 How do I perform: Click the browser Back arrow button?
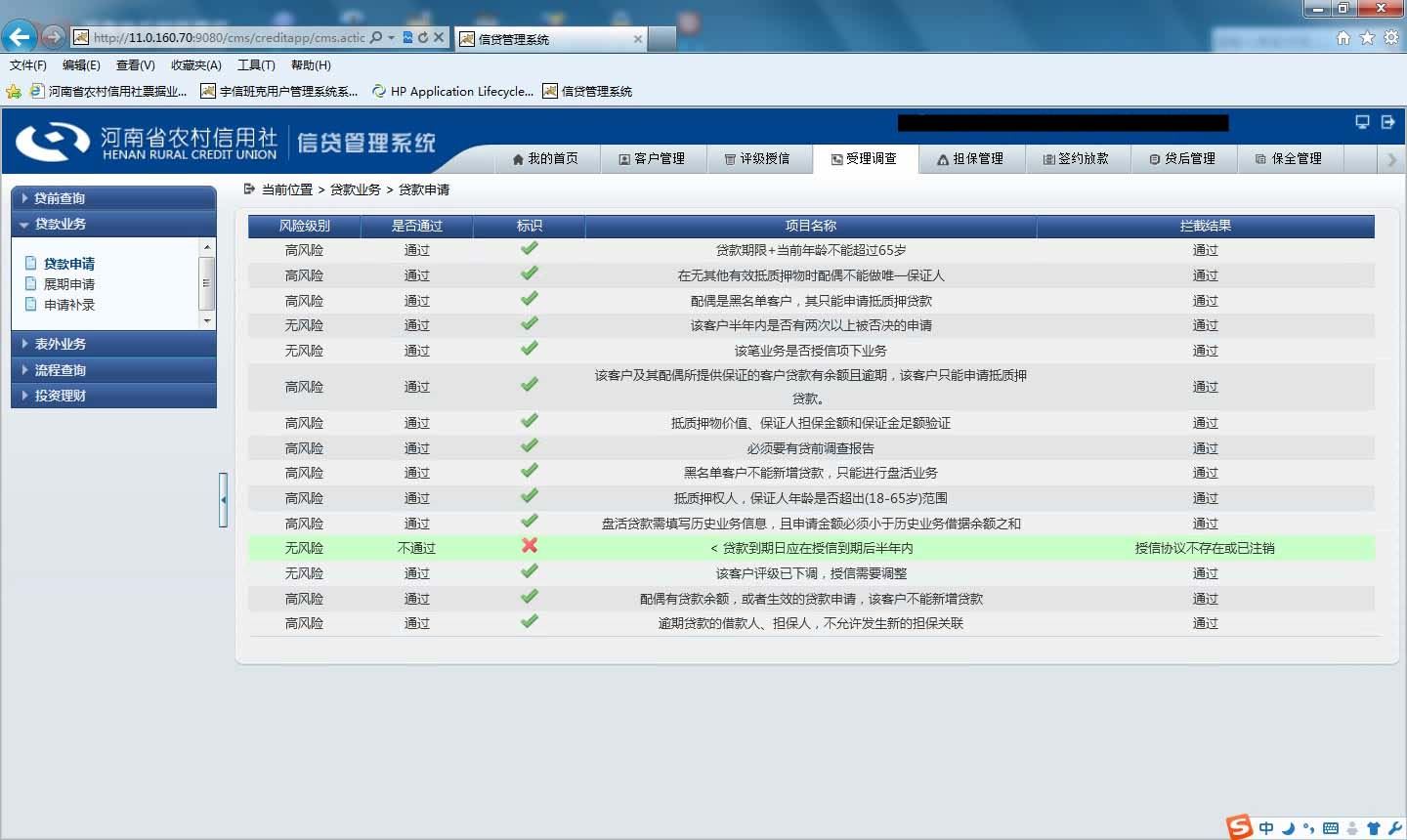(x=20, y=37)
